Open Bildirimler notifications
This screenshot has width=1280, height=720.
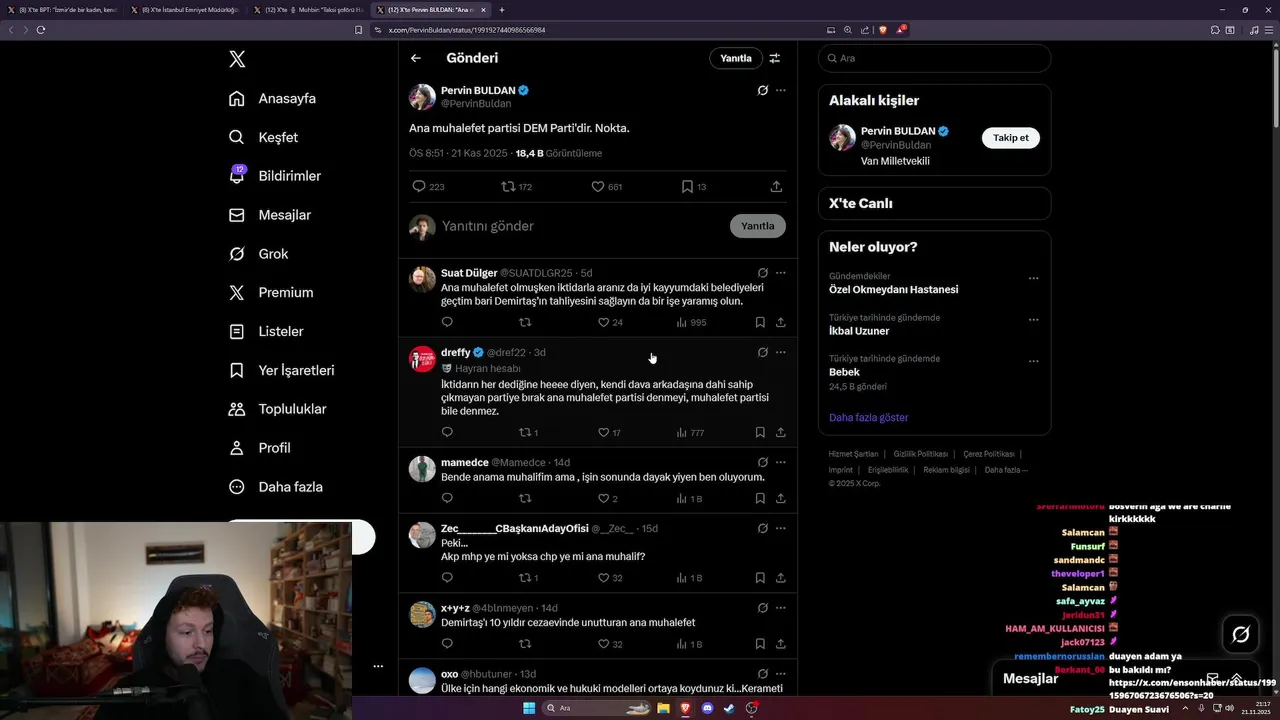point(275,176)
